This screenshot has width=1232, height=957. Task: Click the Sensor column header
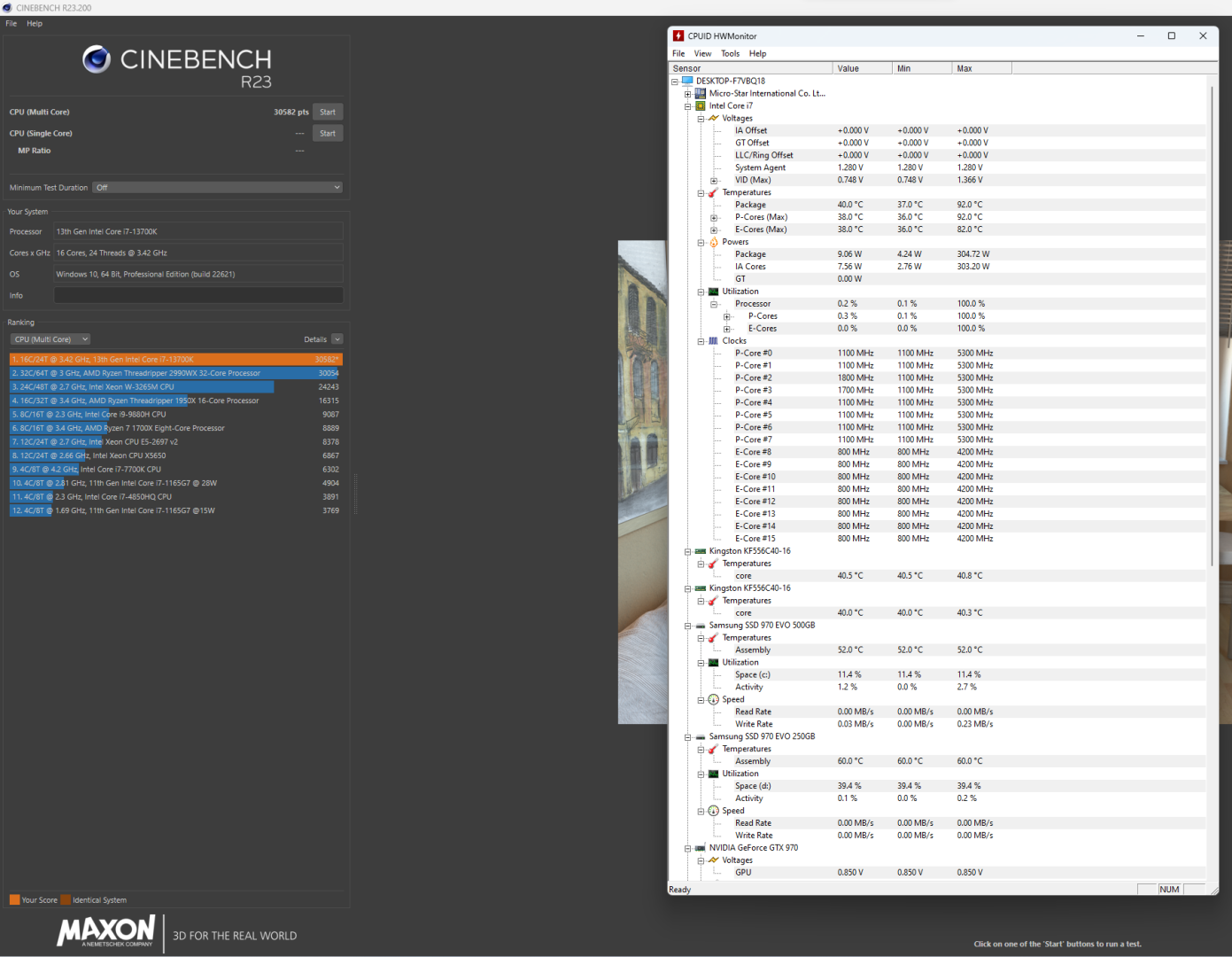(x=751, y=68)
